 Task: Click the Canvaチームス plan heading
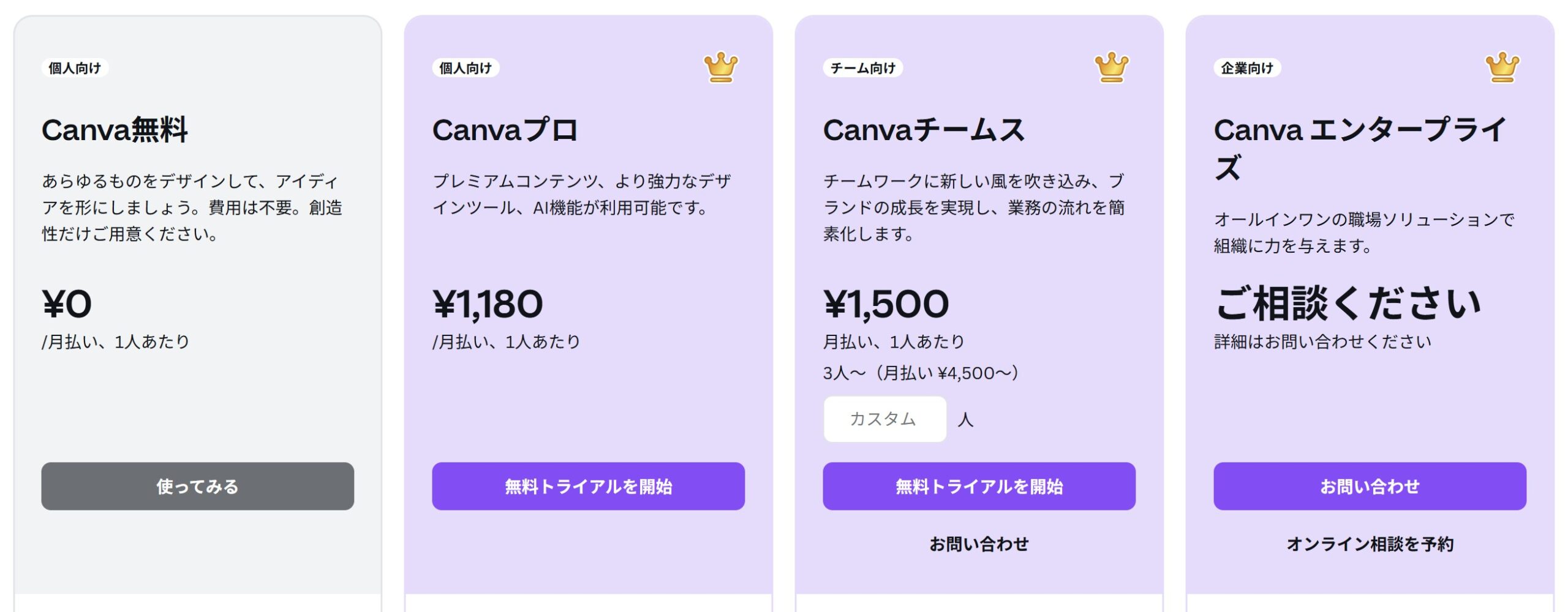point(924,130)
